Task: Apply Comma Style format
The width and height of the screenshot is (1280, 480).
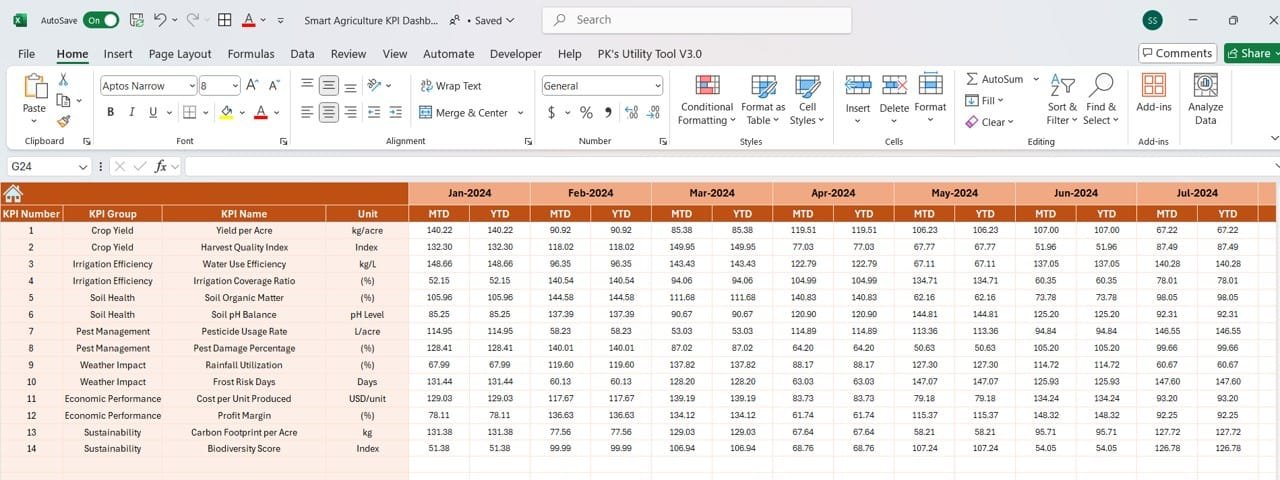Action: pyautogui.click(x=608, y=113)
